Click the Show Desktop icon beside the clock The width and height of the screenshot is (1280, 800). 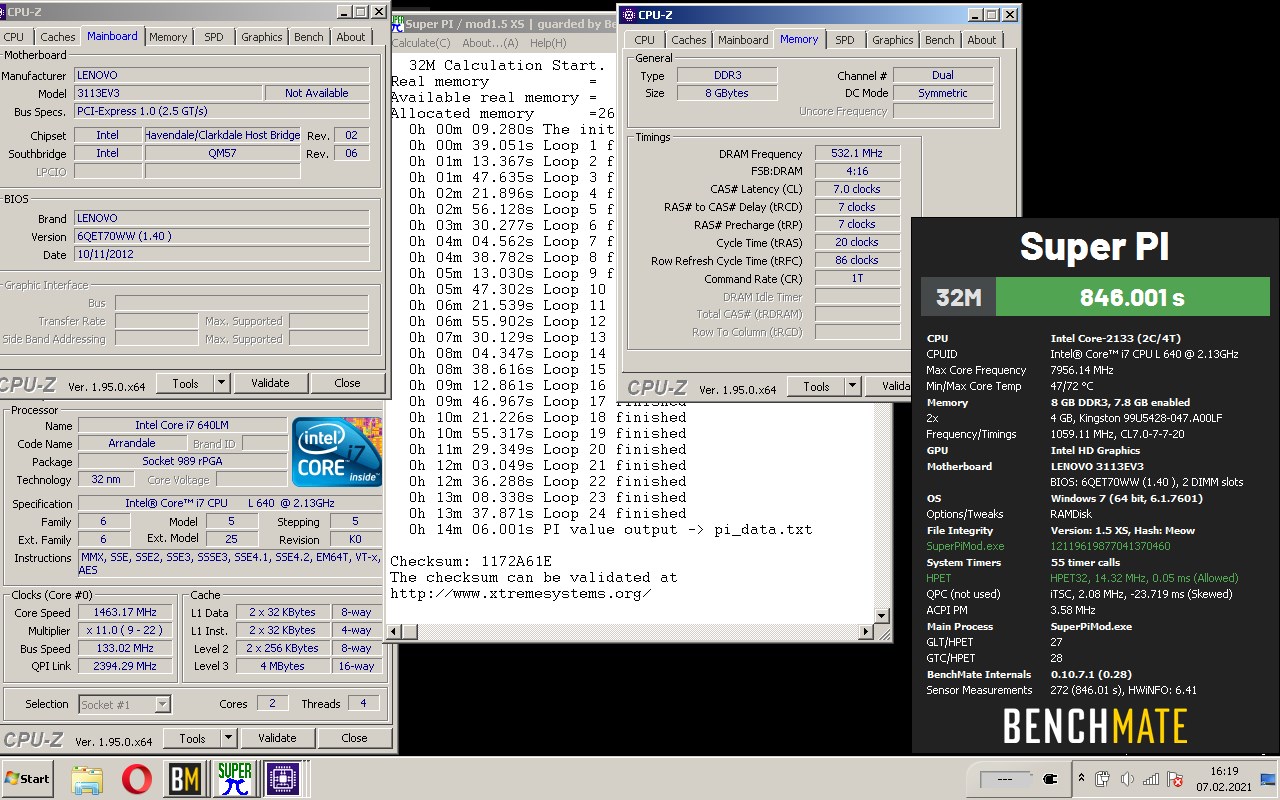point(1268,779)
